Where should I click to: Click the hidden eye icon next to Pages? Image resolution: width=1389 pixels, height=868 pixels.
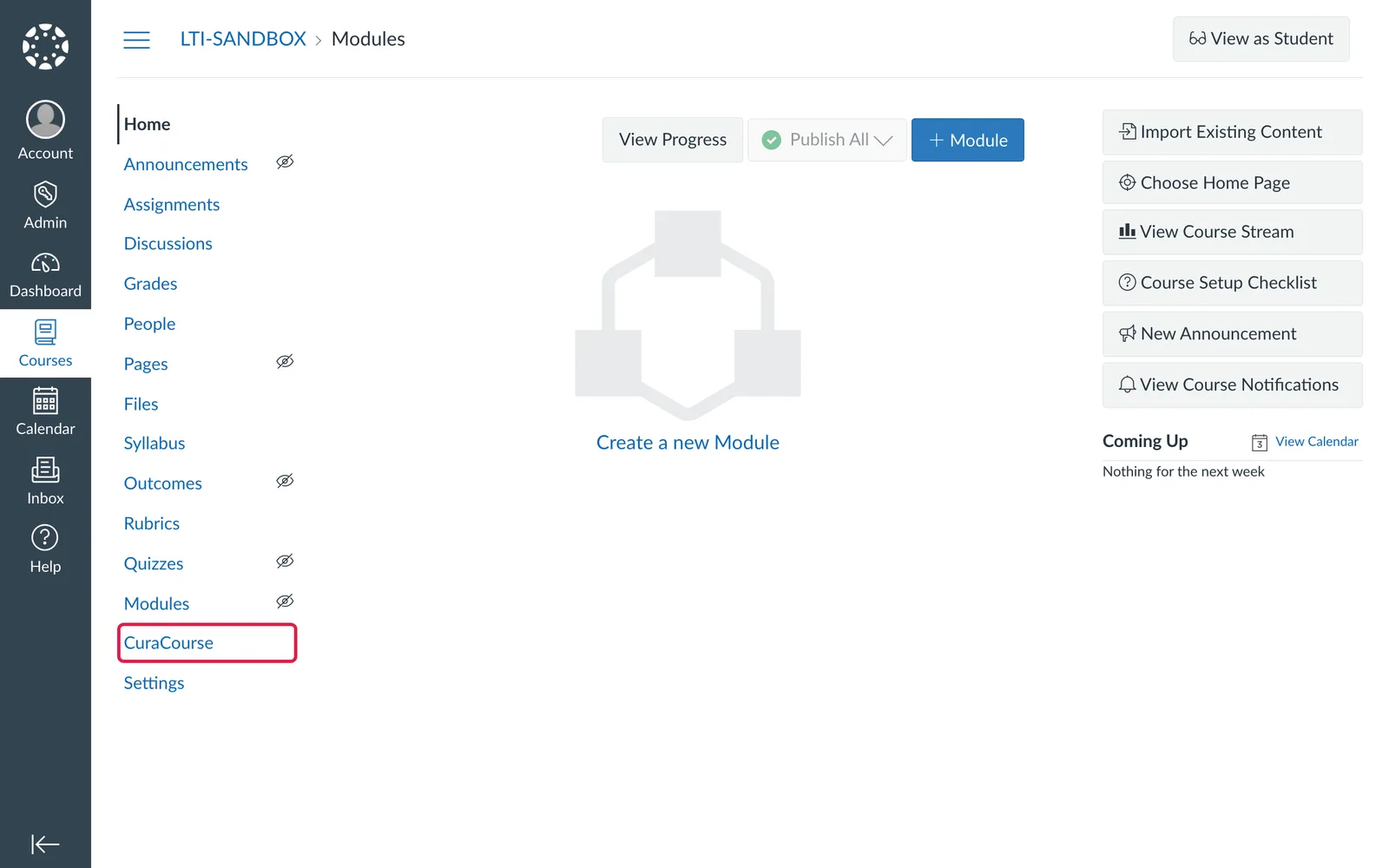pyautogui.click(x=285, y=362)
